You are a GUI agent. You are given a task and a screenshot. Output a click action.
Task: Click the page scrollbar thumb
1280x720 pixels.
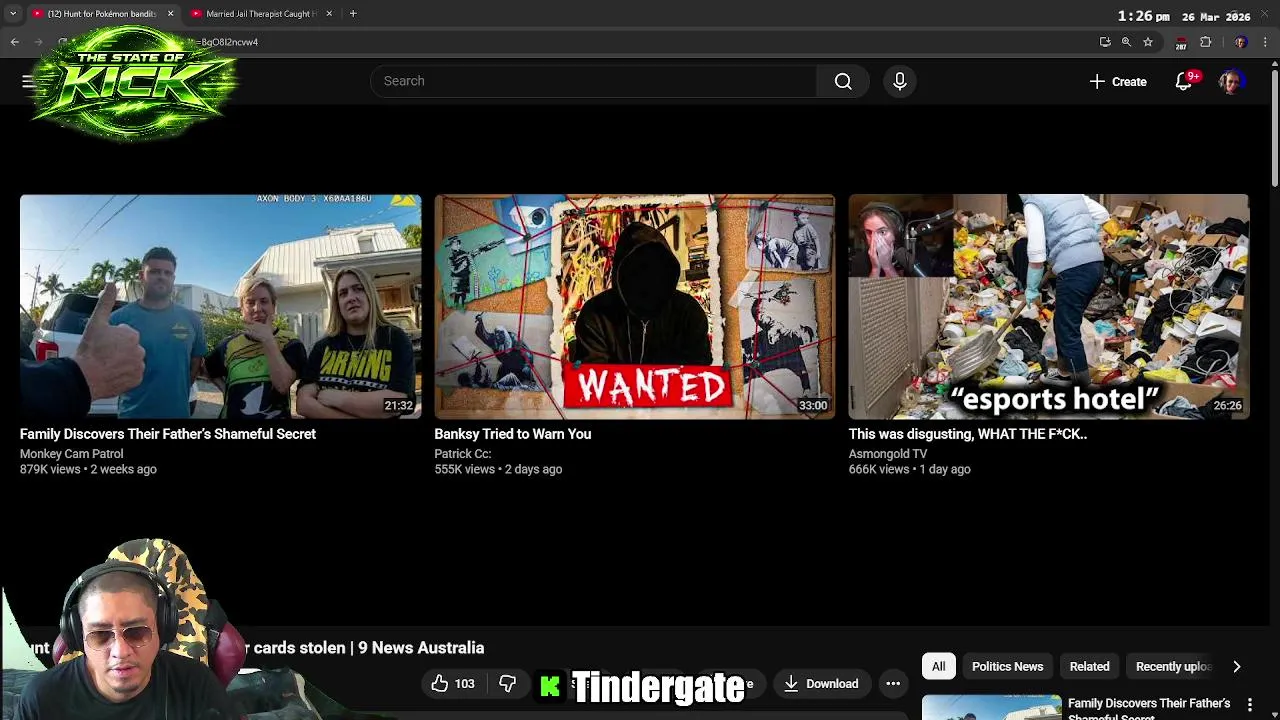point(1274,127)
